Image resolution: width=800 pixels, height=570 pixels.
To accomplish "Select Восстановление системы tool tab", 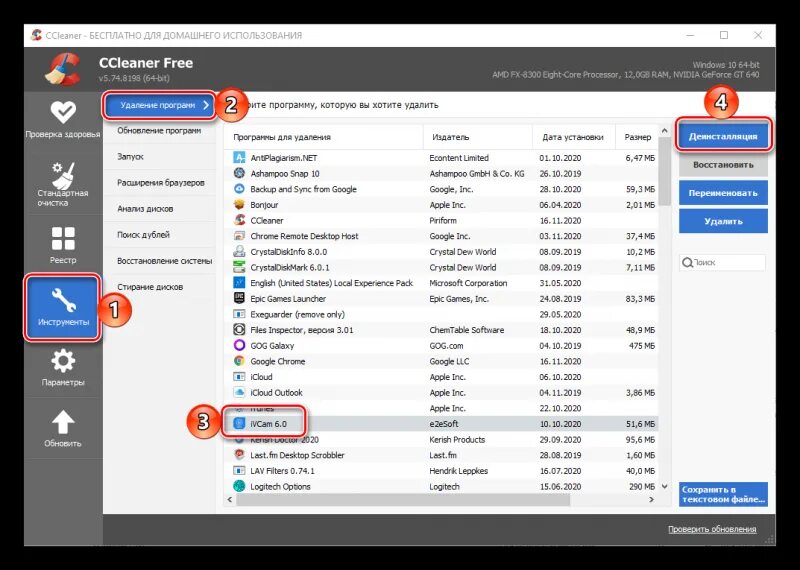I will pyautogui.click(x=159, y=261).
